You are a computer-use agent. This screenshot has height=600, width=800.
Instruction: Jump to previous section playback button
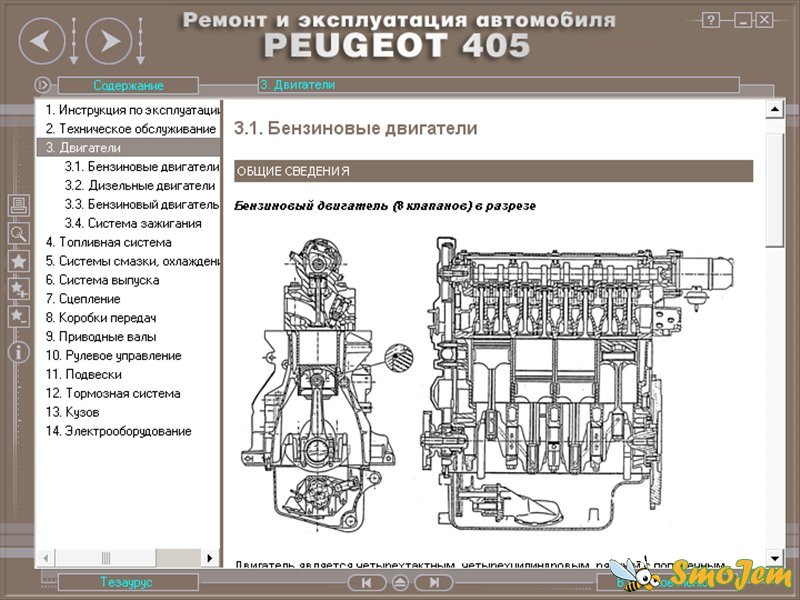tap(366, 582)
